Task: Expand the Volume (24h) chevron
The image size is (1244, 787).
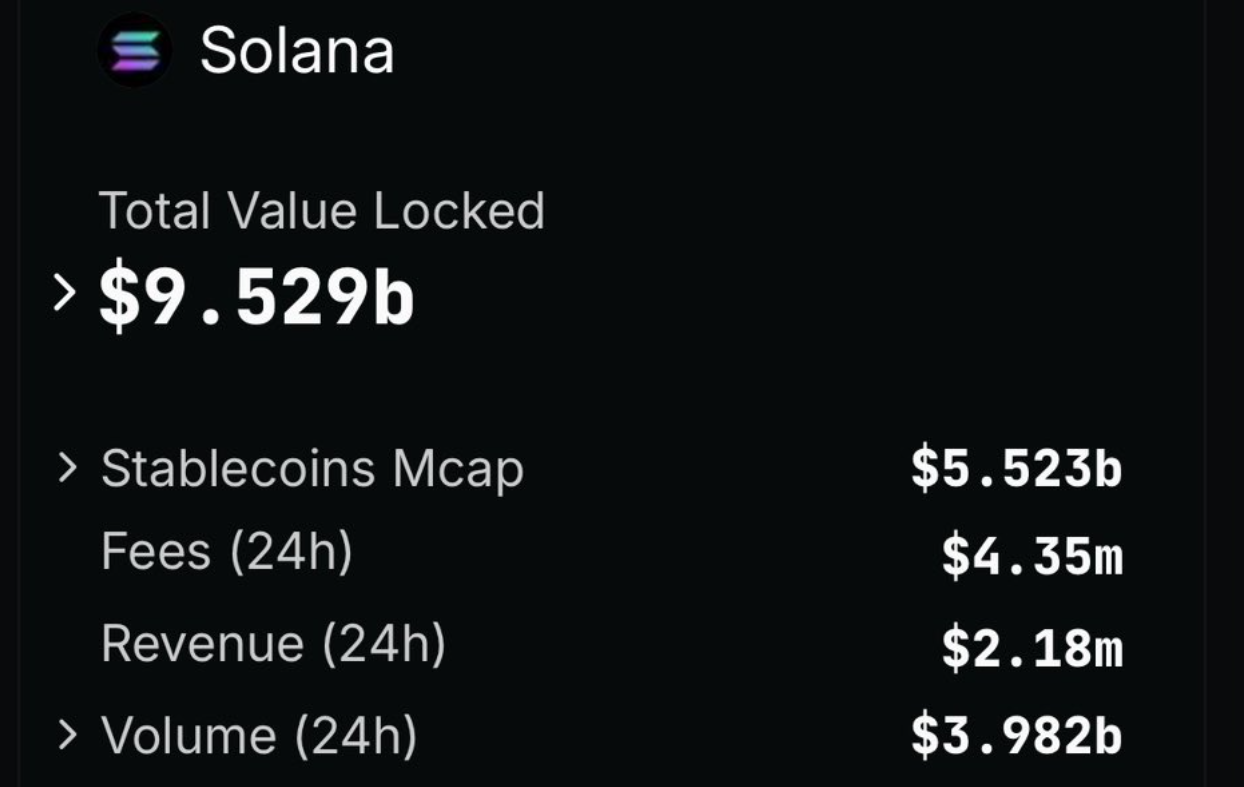Action: point(67,735)
